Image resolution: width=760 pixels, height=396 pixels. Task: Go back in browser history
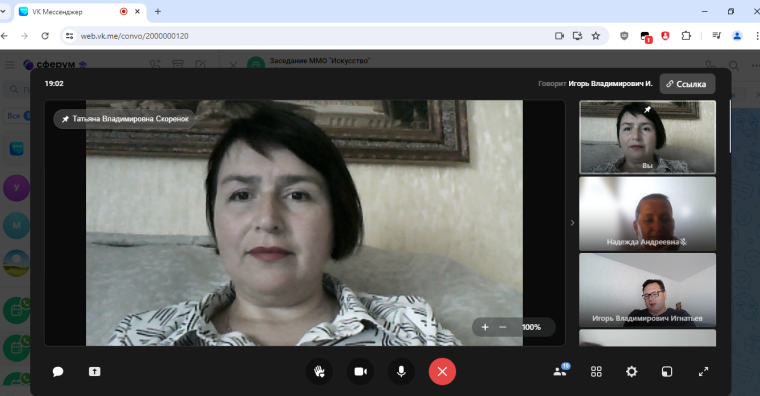[x=4, y=36]
